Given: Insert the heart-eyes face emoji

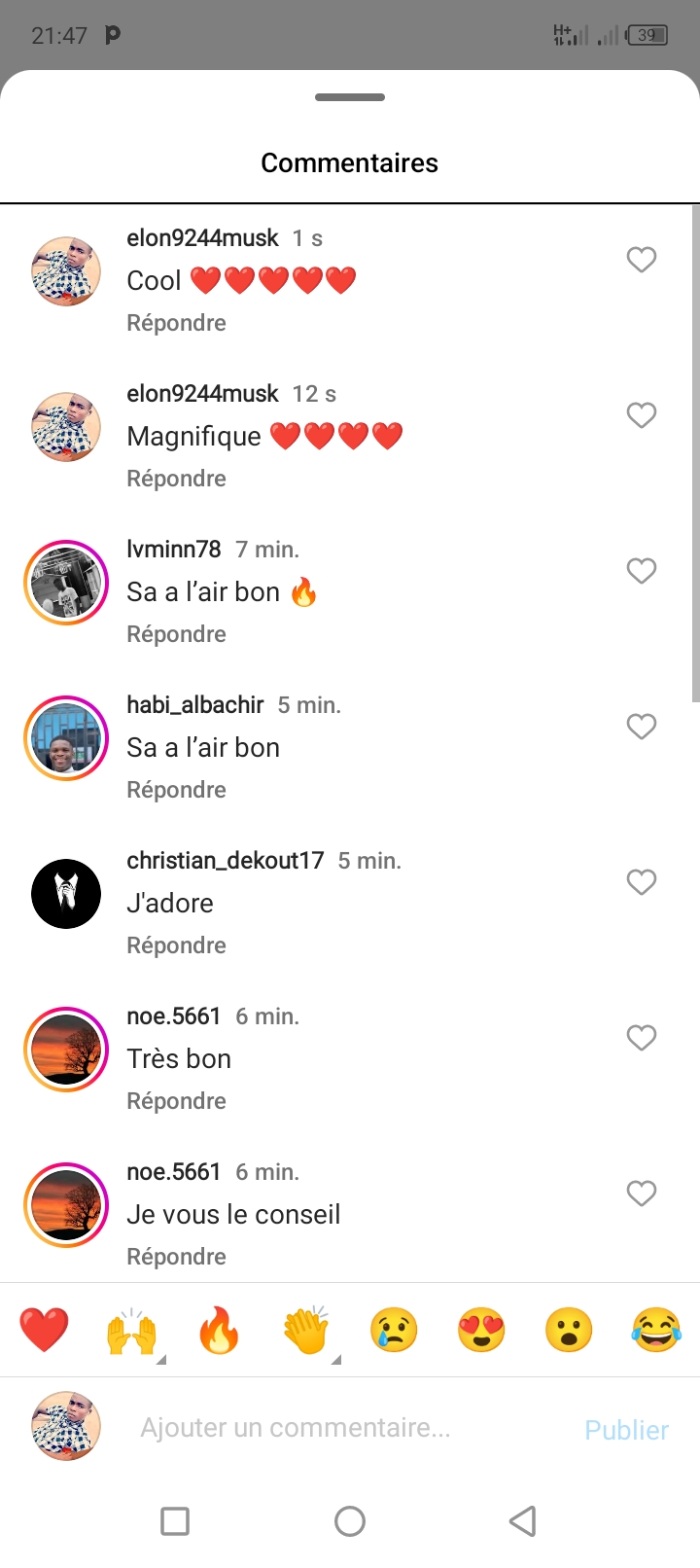Looking at the screenshot, I should tap(481, 1330).
